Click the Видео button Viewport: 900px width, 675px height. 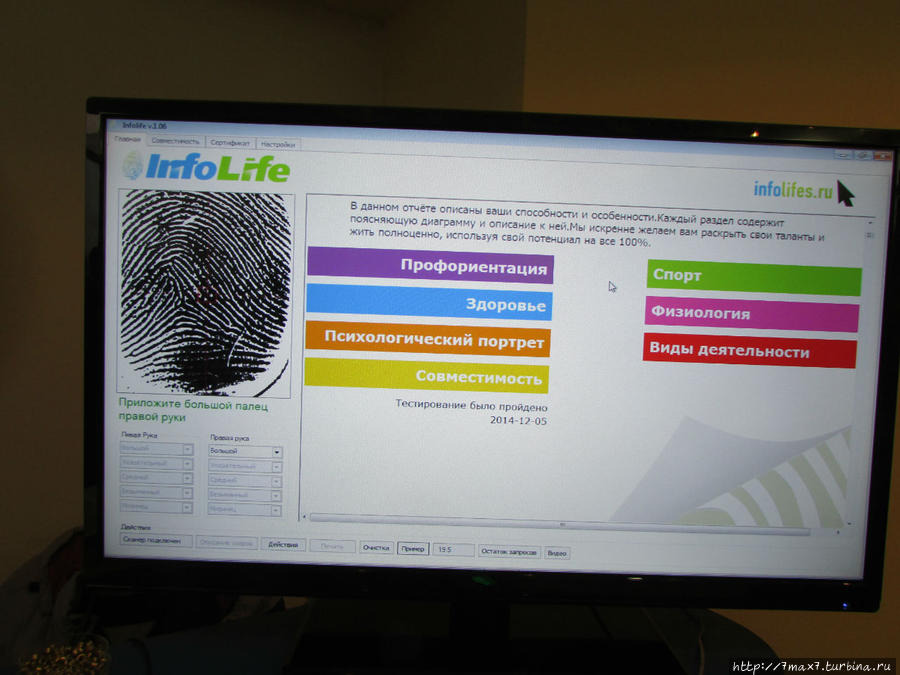(557, 553)
